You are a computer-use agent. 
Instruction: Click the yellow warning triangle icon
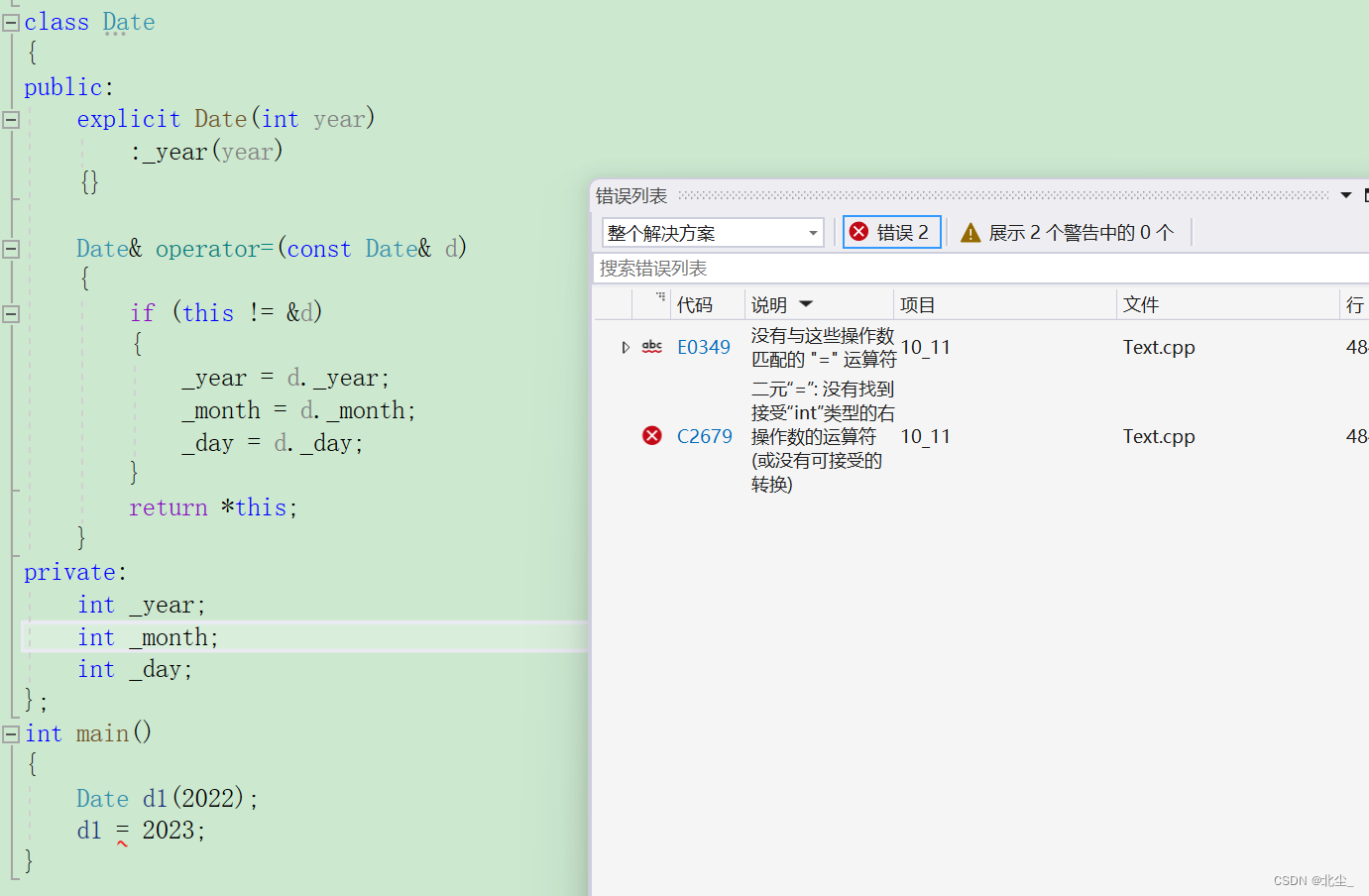pos(970,233)
